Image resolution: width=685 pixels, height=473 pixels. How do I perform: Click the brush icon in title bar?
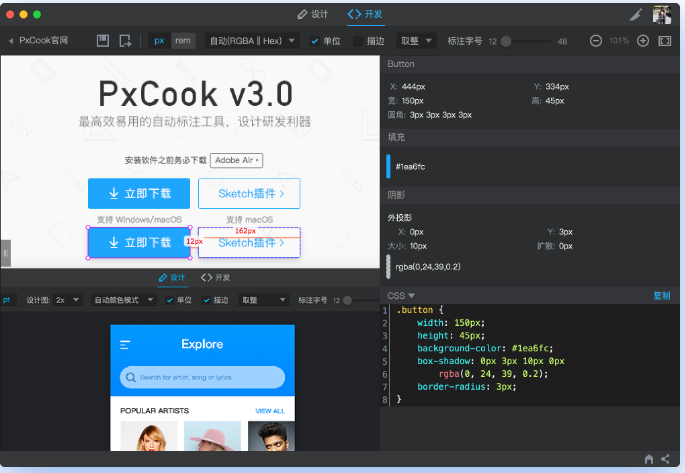point(636,15)
